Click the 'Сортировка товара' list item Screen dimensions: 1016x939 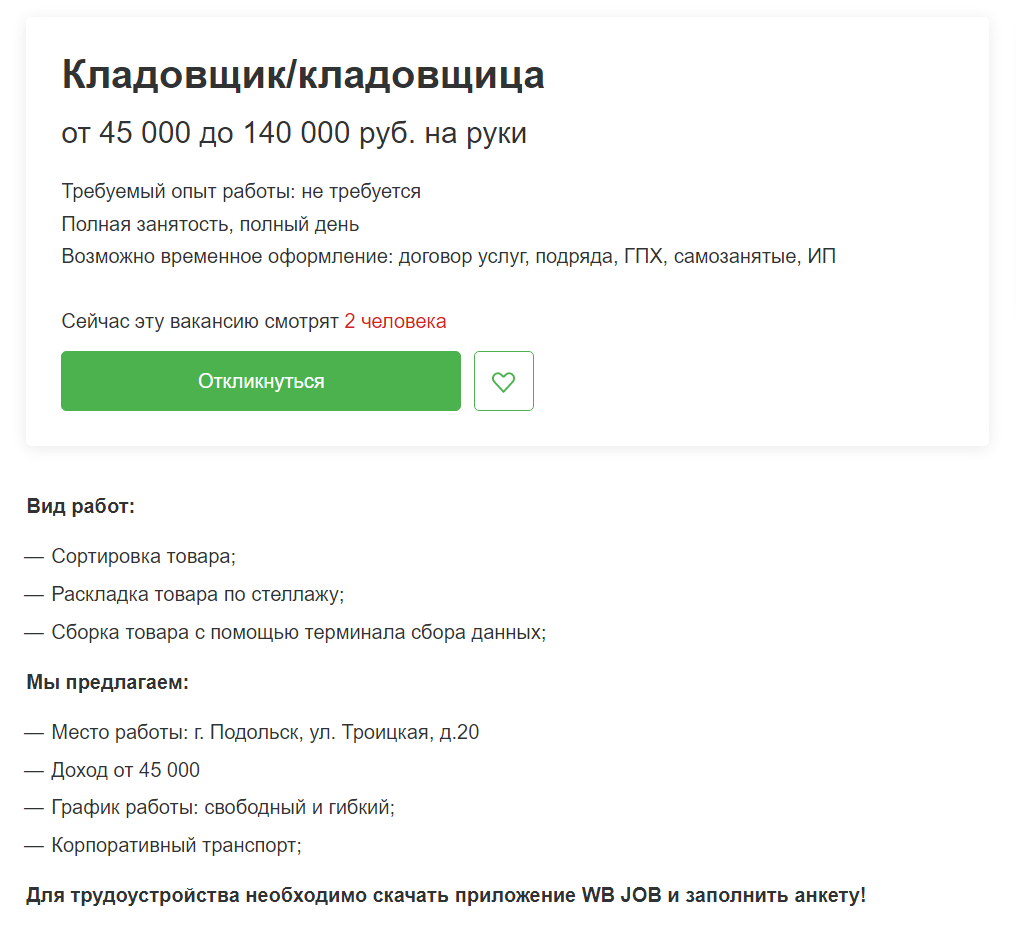click(x=143, y=556)
